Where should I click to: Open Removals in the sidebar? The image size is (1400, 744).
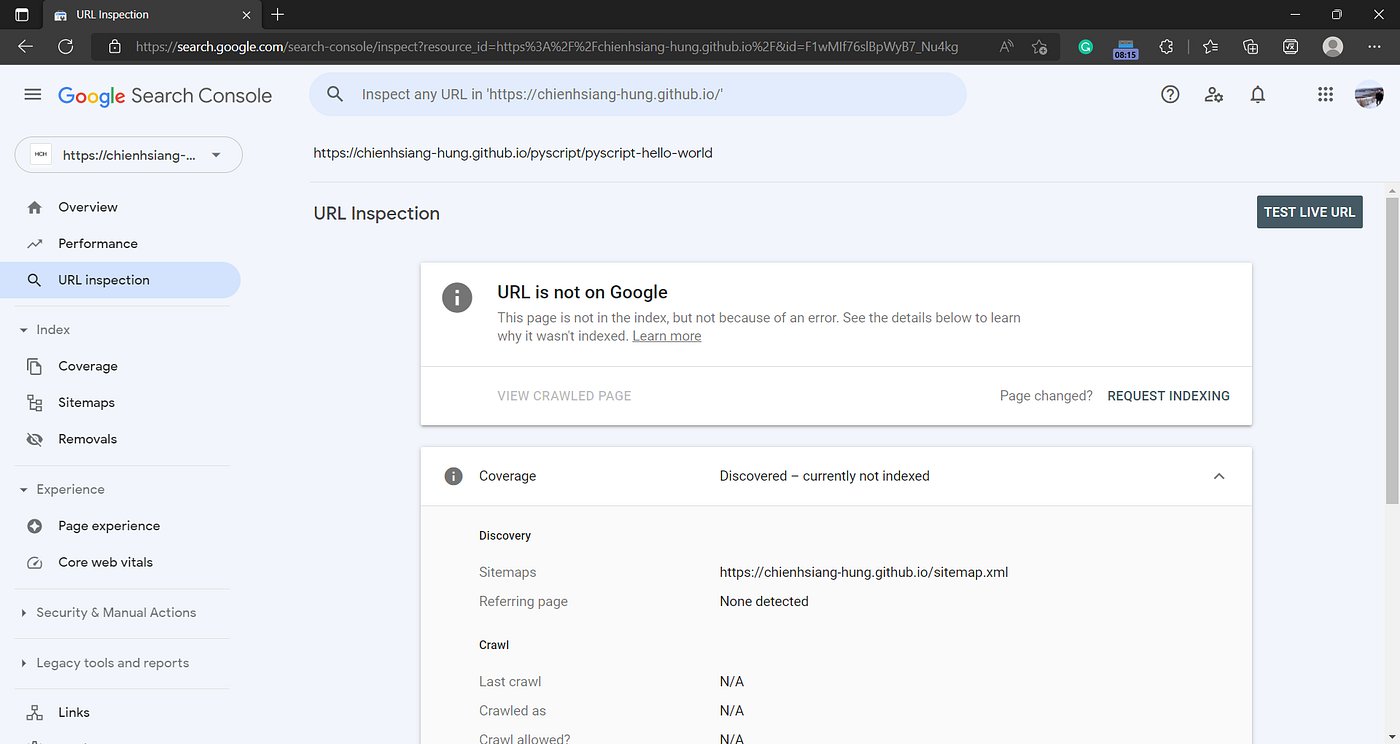point(120,439)
